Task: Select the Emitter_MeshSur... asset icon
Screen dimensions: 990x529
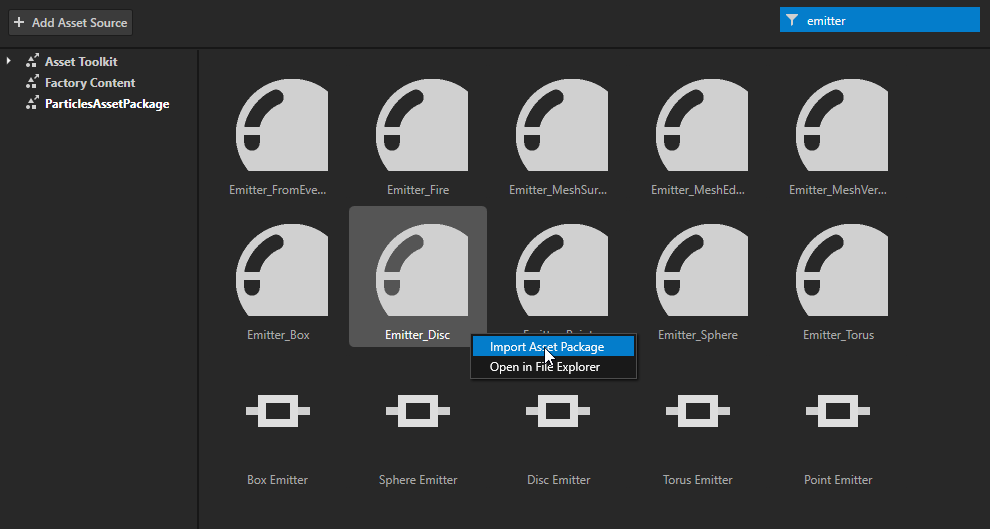Action: click(x=562, y=125)
